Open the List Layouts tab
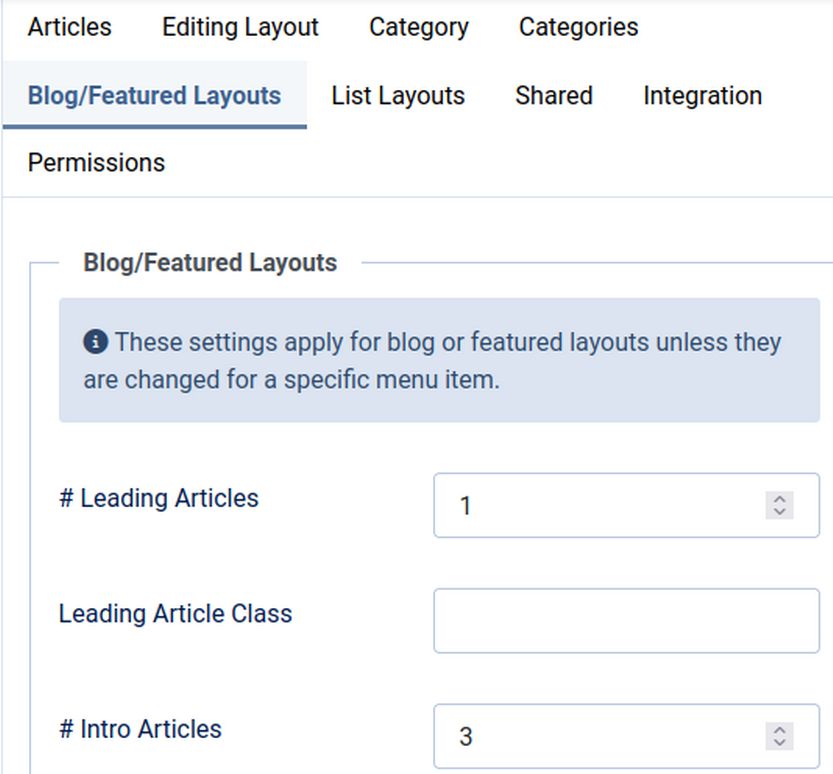This screenshot has width=833, height=774. (398, 96)
